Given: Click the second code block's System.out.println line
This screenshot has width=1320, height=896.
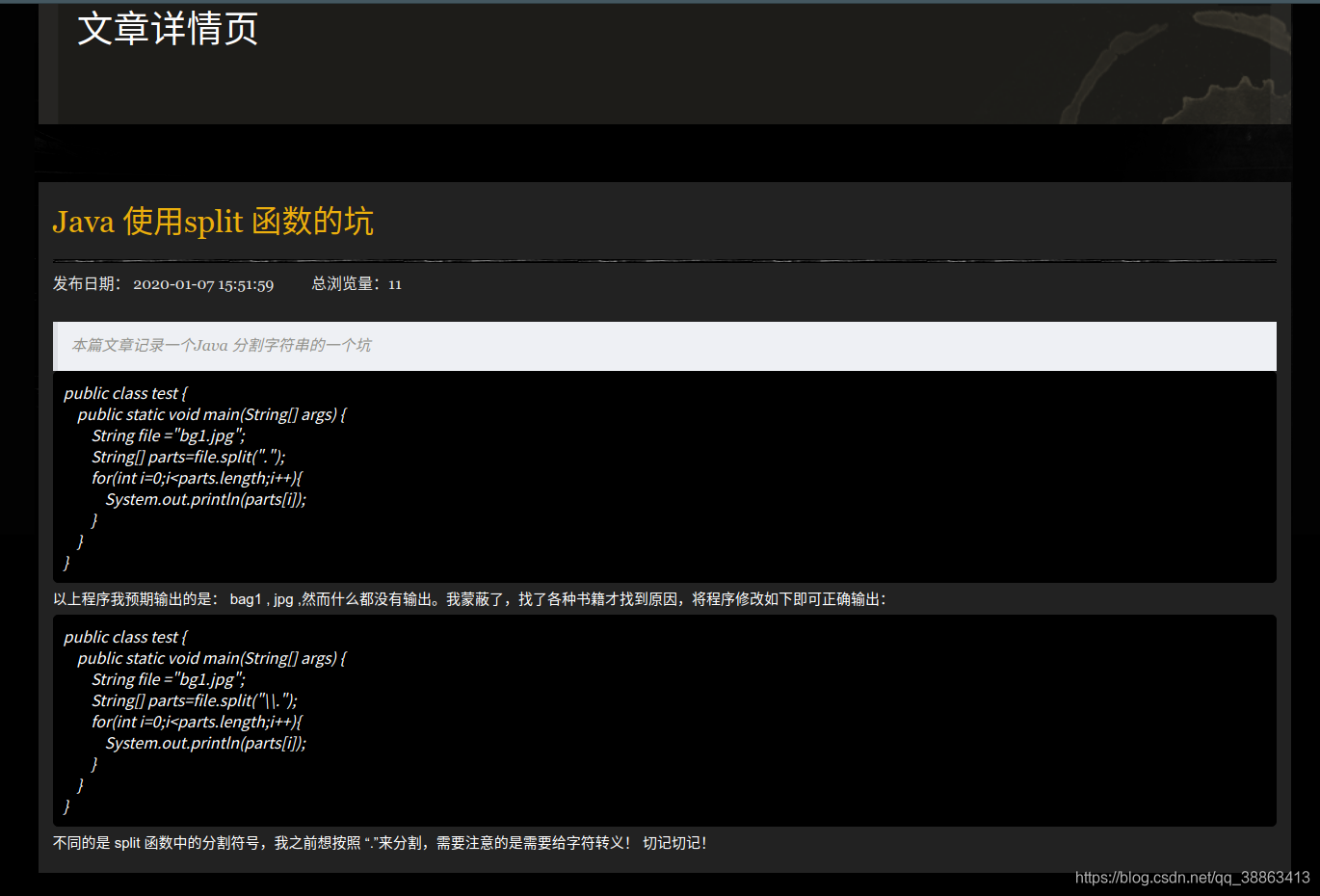Looking at the screenshot, I should tap(206, 743).
